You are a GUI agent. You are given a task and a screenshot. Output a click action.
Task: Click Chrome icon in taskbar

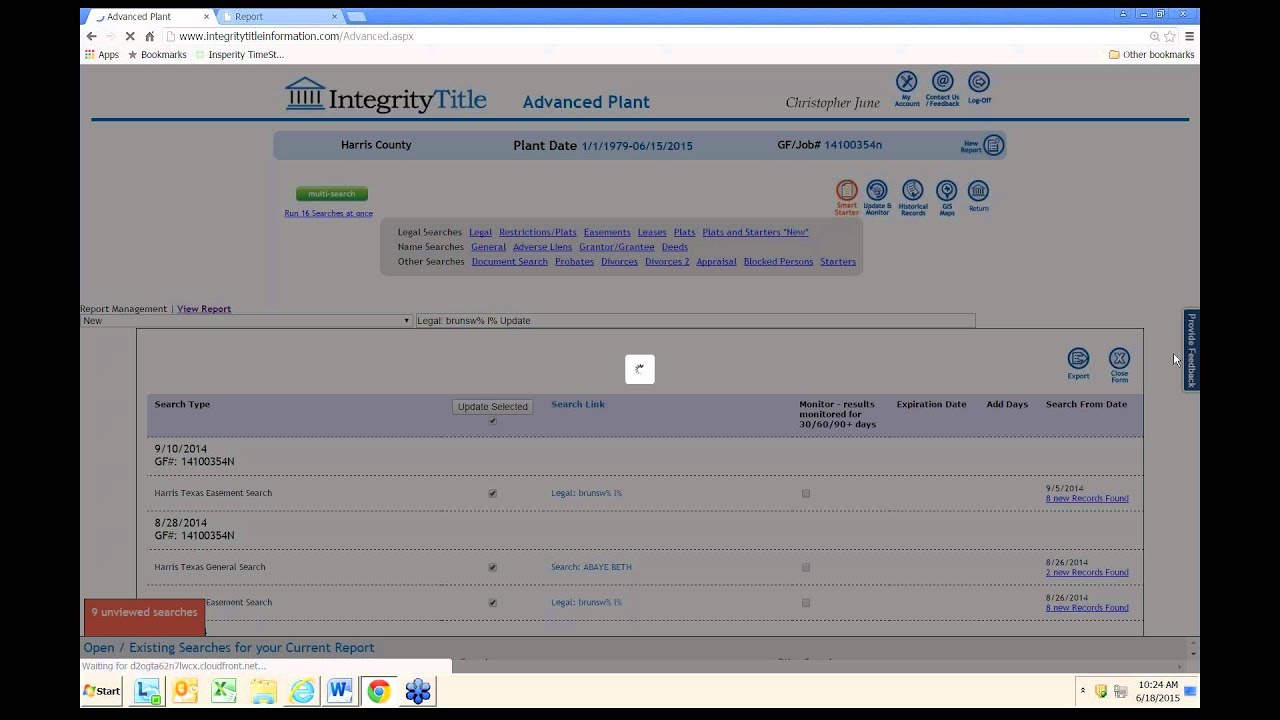point(379,691)
